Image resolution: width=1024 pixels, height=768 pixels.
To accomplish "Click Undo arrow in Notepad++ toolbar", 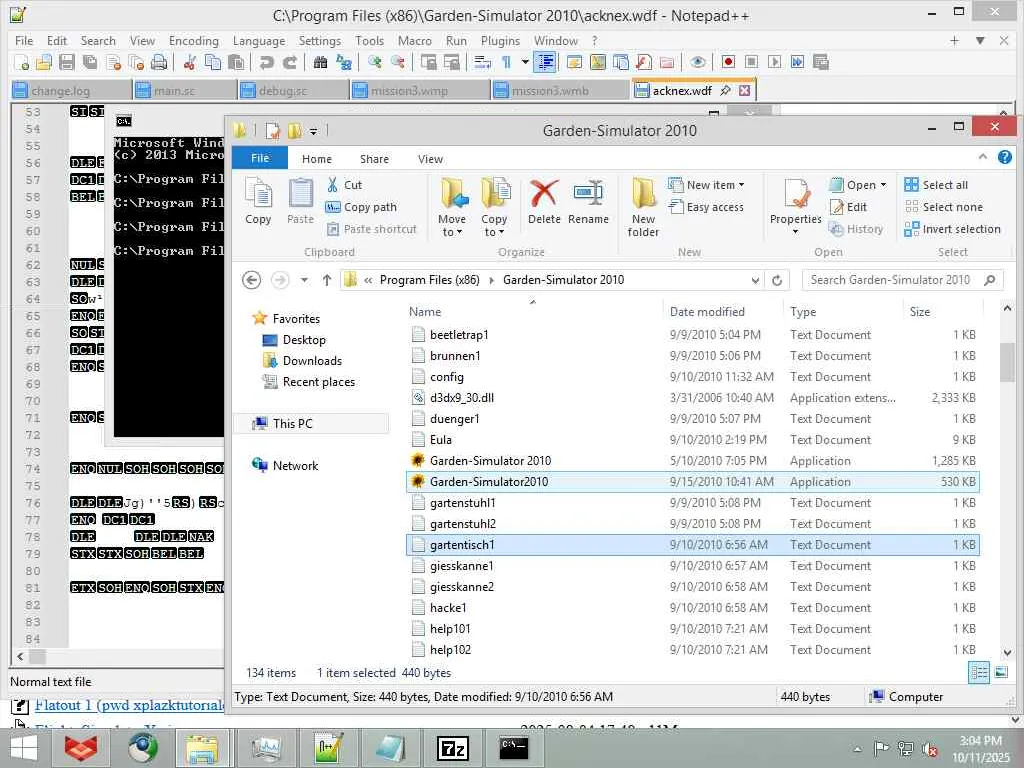I will 266,62.
